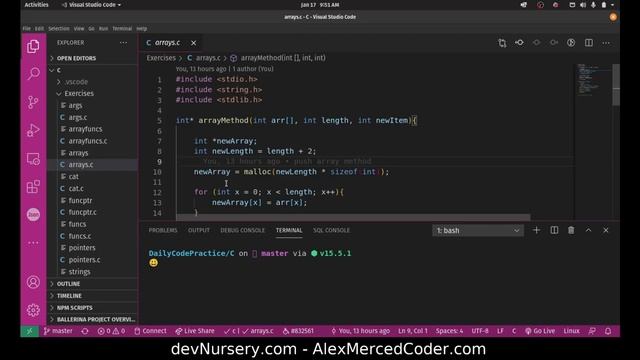Expand the NPM Scripts section
The height and width of the screenshot is (360, 640).
click(x=93, y=307)
